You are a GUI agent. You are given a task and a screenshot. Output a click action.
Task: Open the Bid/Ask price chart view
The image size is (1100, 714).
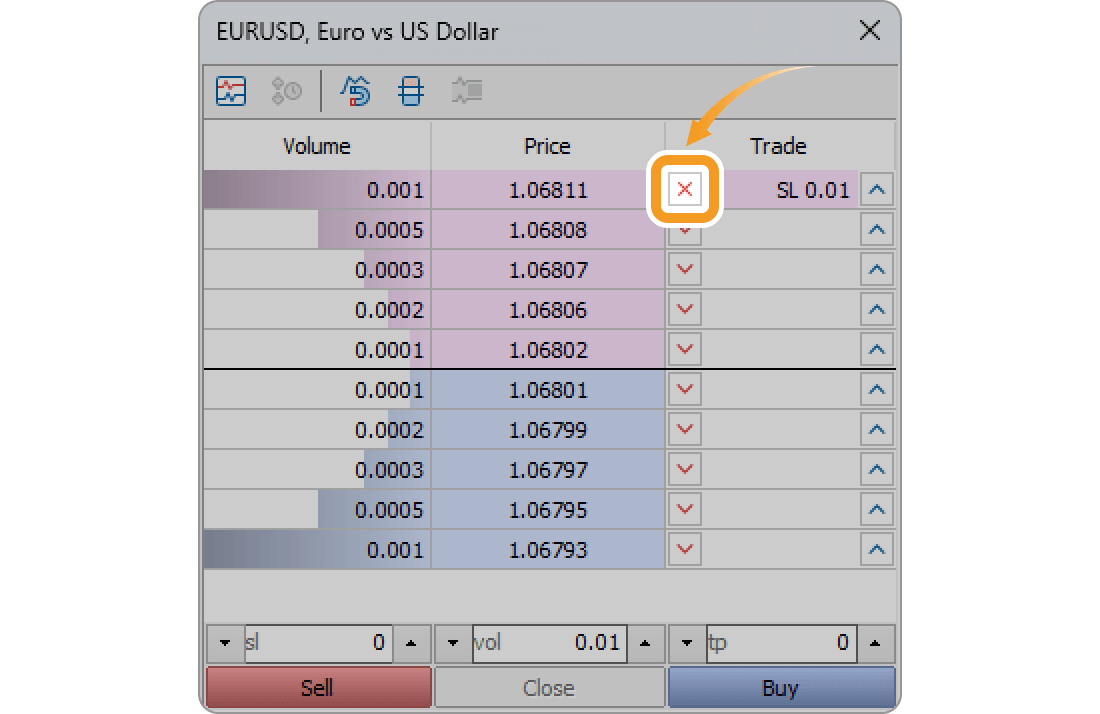coord(230,90)
